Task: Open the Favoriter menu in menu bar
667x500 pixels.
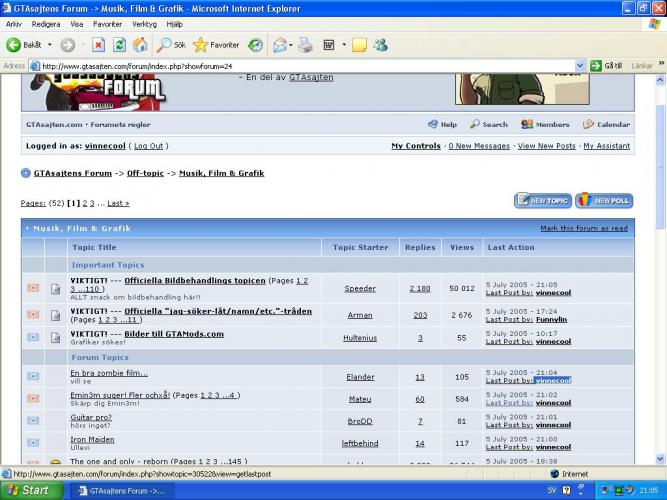Action: point(107,24)
